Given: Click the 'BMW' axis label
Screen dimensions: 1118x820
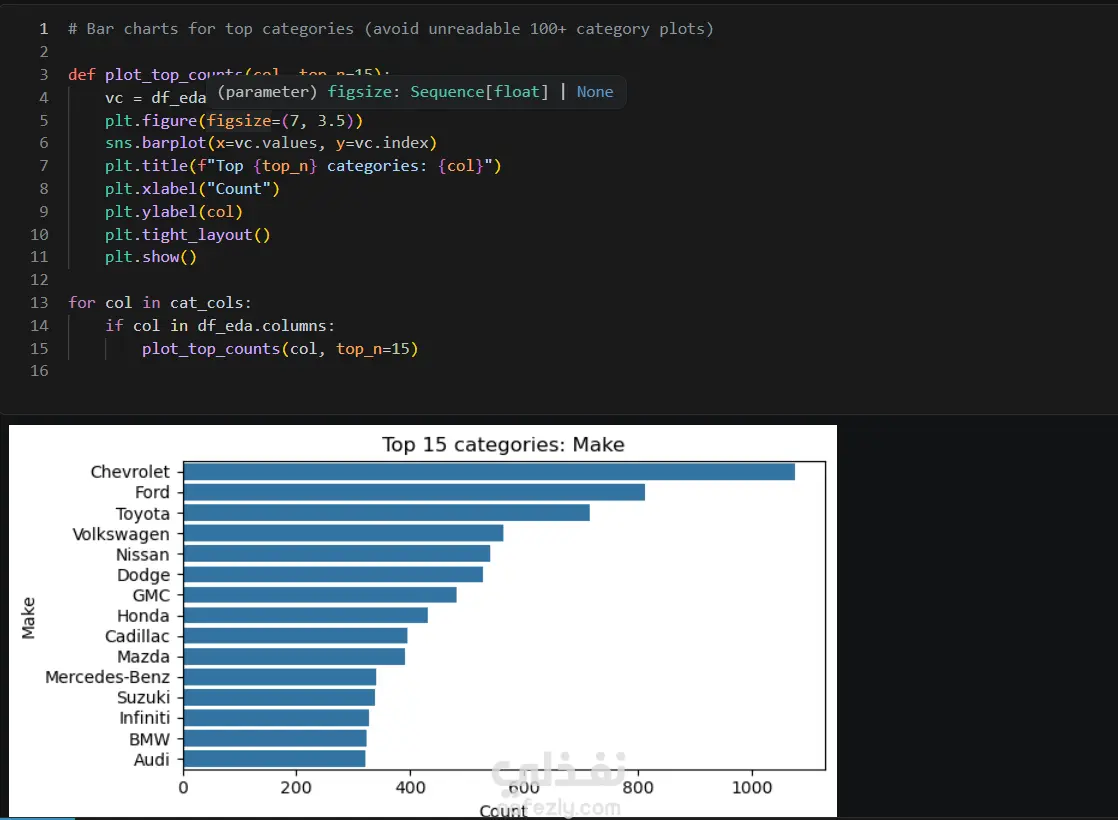Looking at the screenshot, I should [150, 739].
